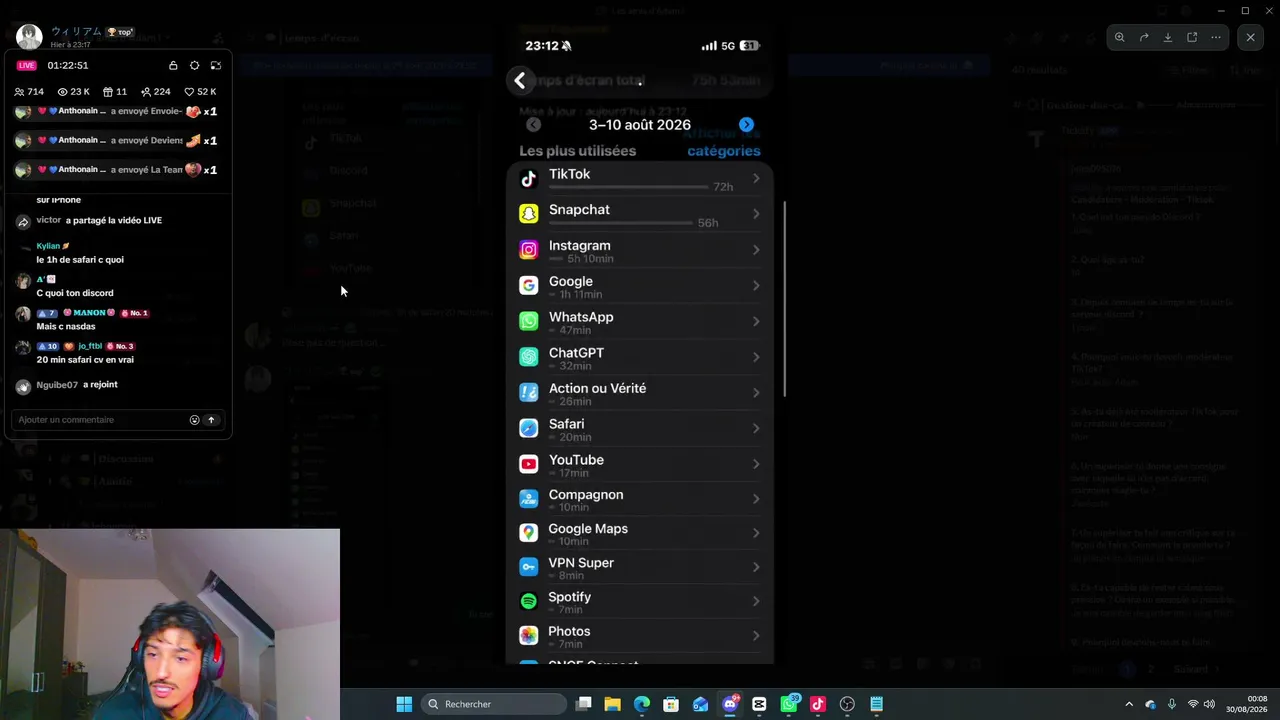Image resolution: width=1280 pixels, height=720 pixels.
Task: Expand the Action ou Vérité row chevron
Action: tap(756, 393)
